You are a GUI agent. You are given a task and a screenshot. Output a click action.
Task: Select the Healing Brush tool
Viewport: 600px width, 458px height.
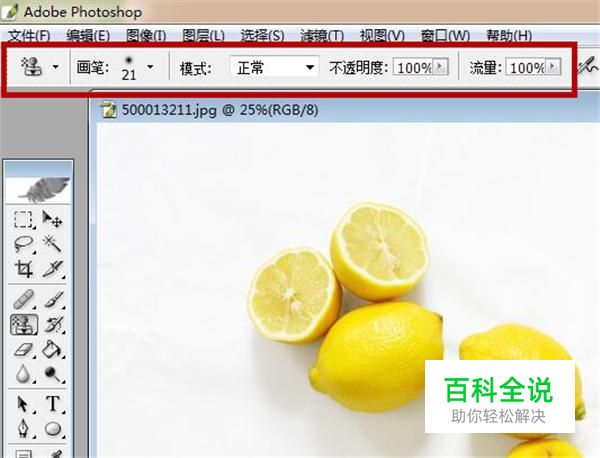[x=23, y=300]
